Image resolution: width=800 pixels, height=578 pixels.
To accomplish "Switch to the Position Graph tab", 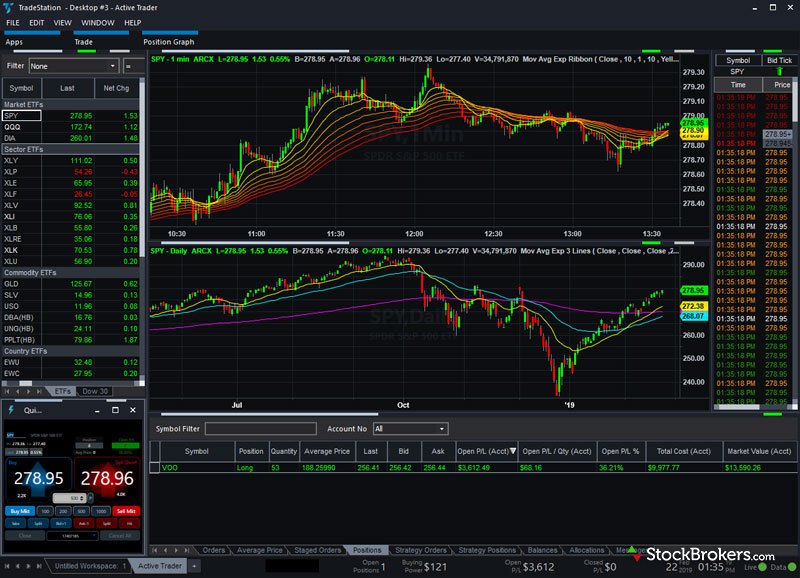I will point(168,42).
